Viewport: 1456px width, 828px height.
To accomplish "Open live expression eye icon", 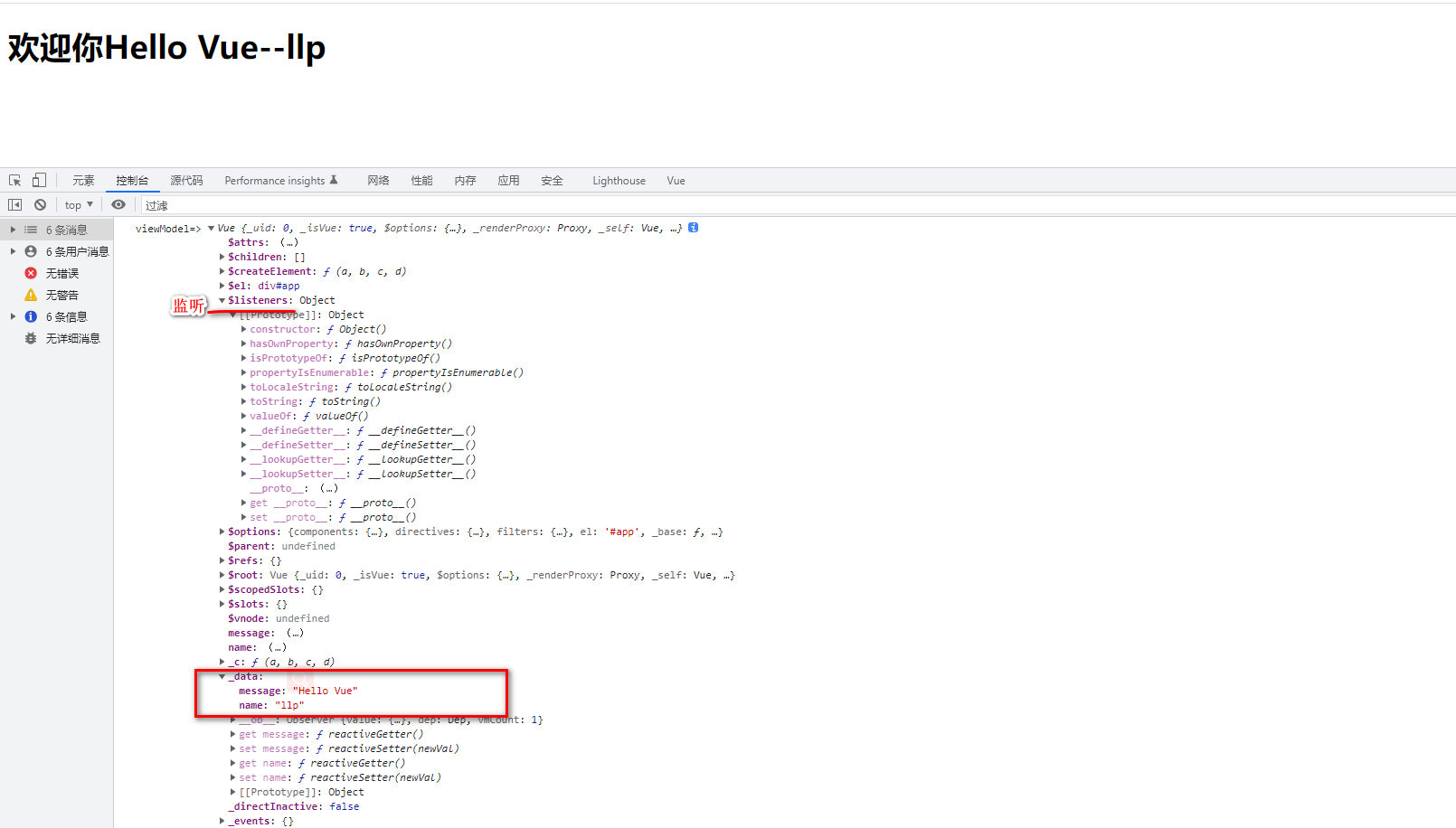I will 118,205.
